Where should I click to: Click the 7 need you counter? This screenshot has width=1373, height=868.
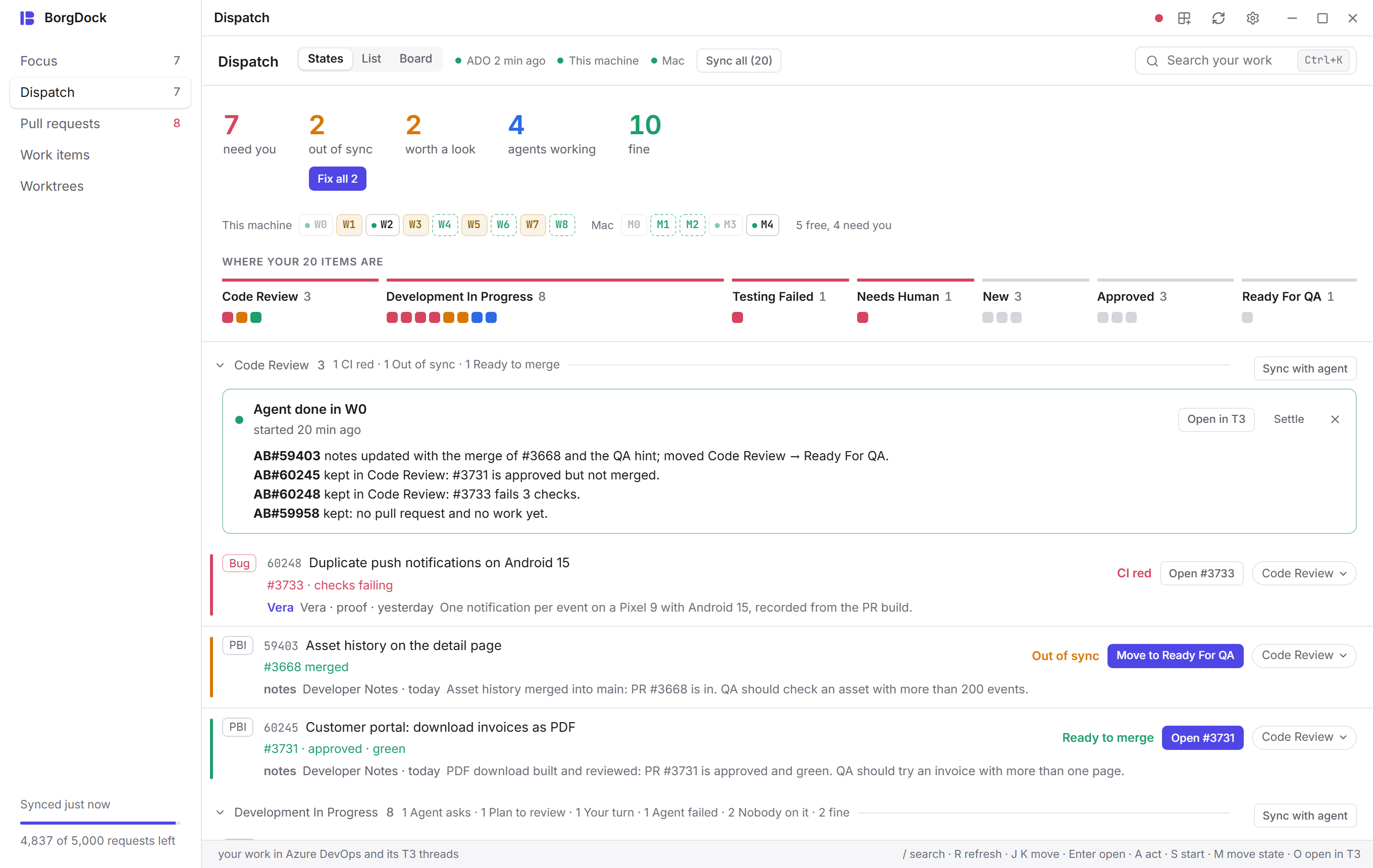pos(249,134)
